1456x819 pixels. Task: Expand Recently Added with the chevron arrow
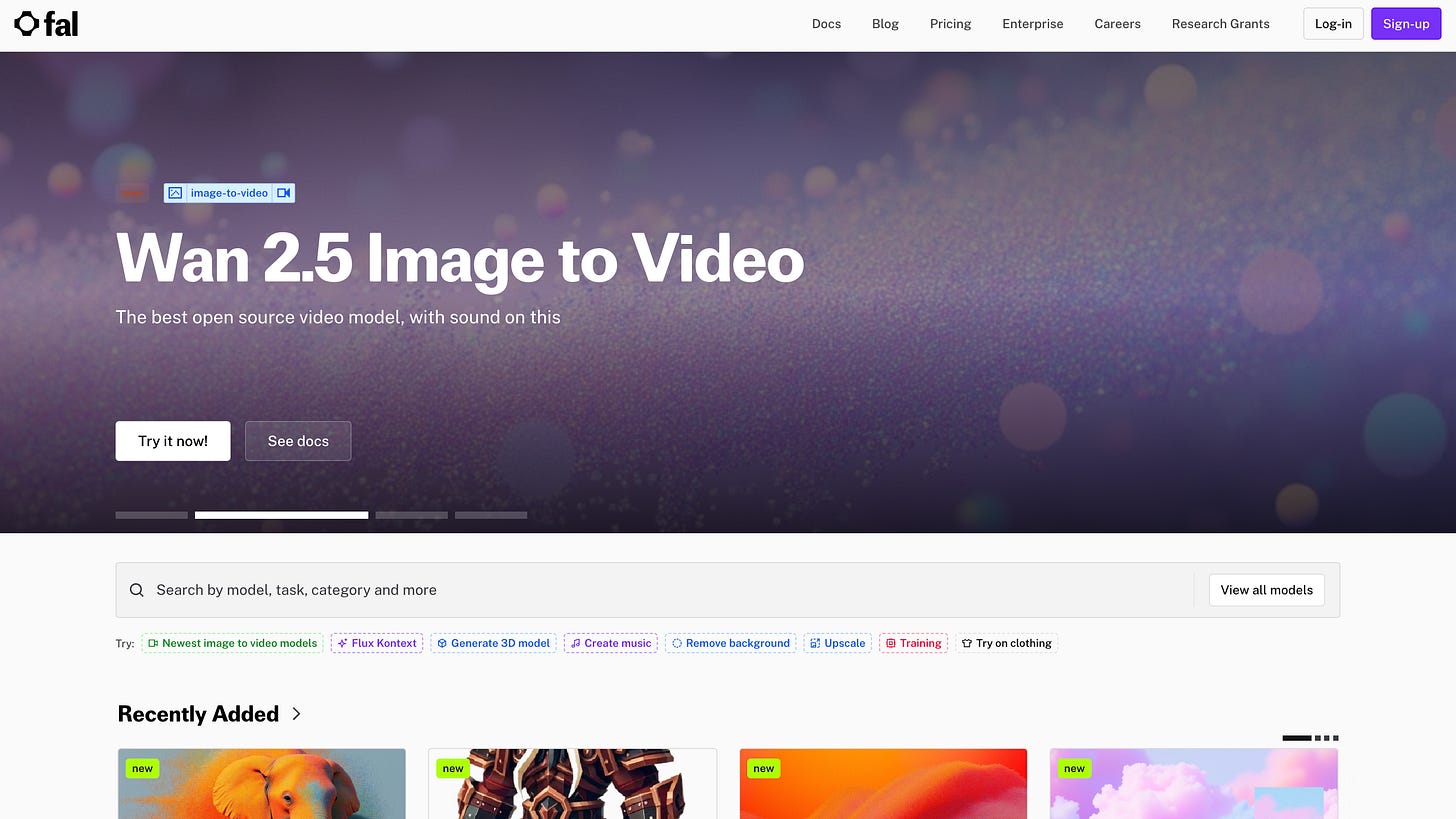click(x=296, y=714)
